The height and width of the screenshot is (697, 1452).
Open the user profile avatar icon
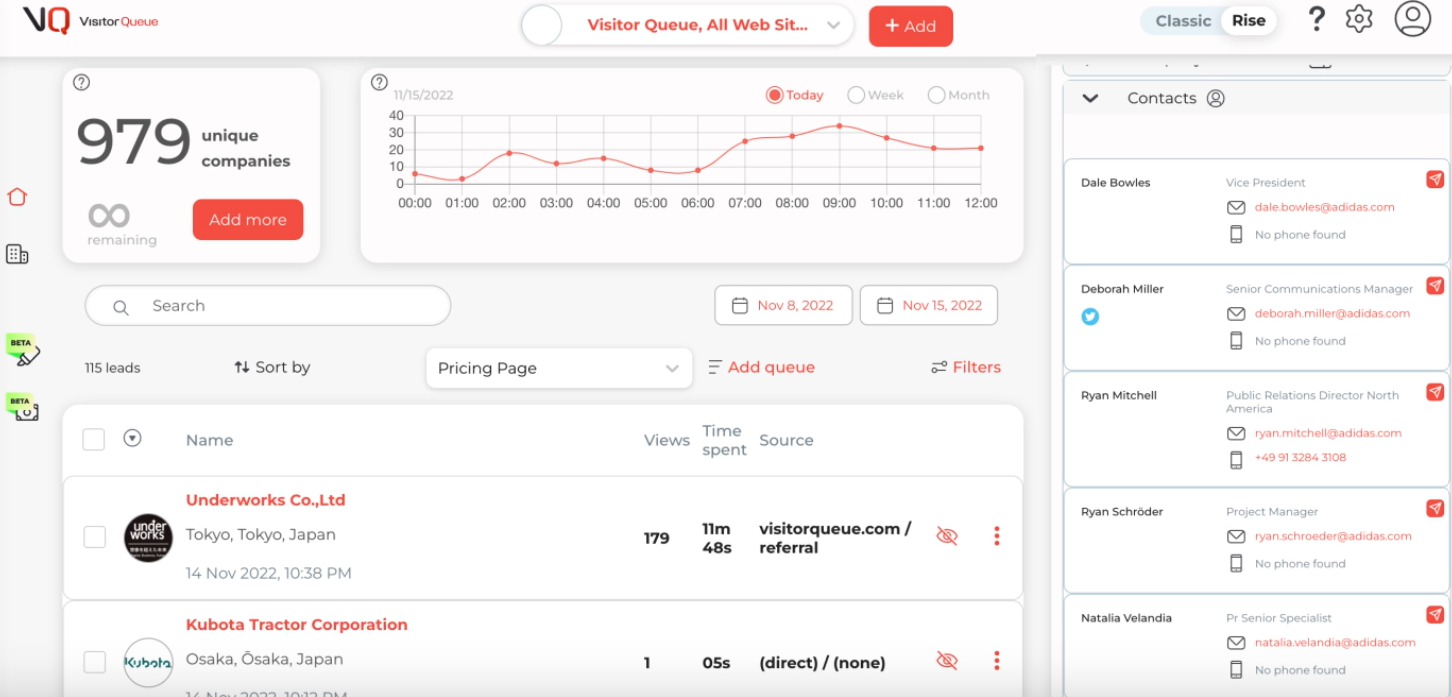1412,20
